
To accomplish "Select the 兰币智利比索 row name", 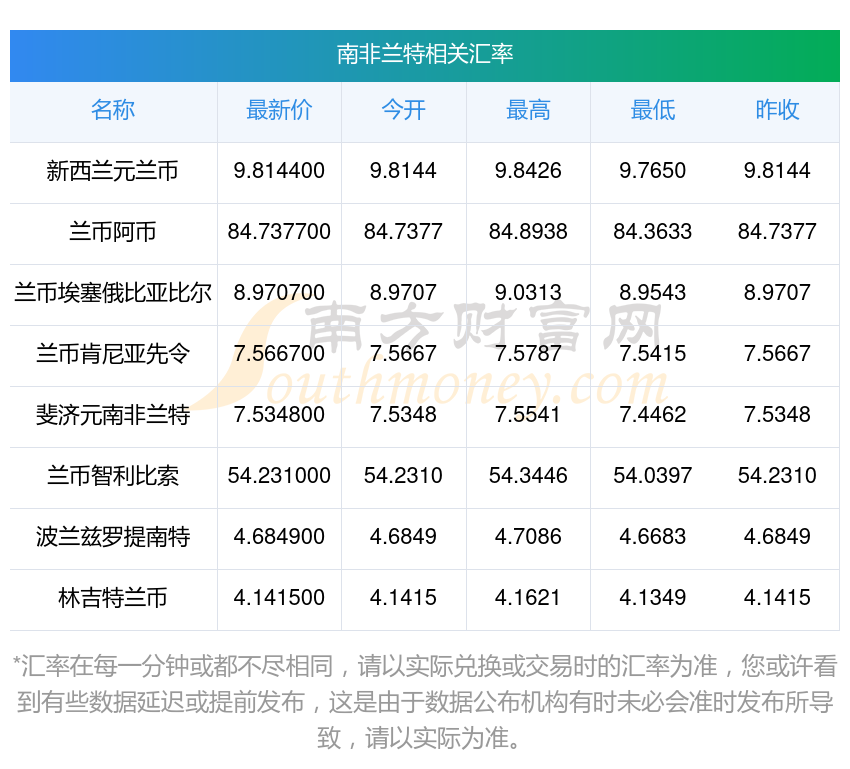I will [x=113, y=476].
